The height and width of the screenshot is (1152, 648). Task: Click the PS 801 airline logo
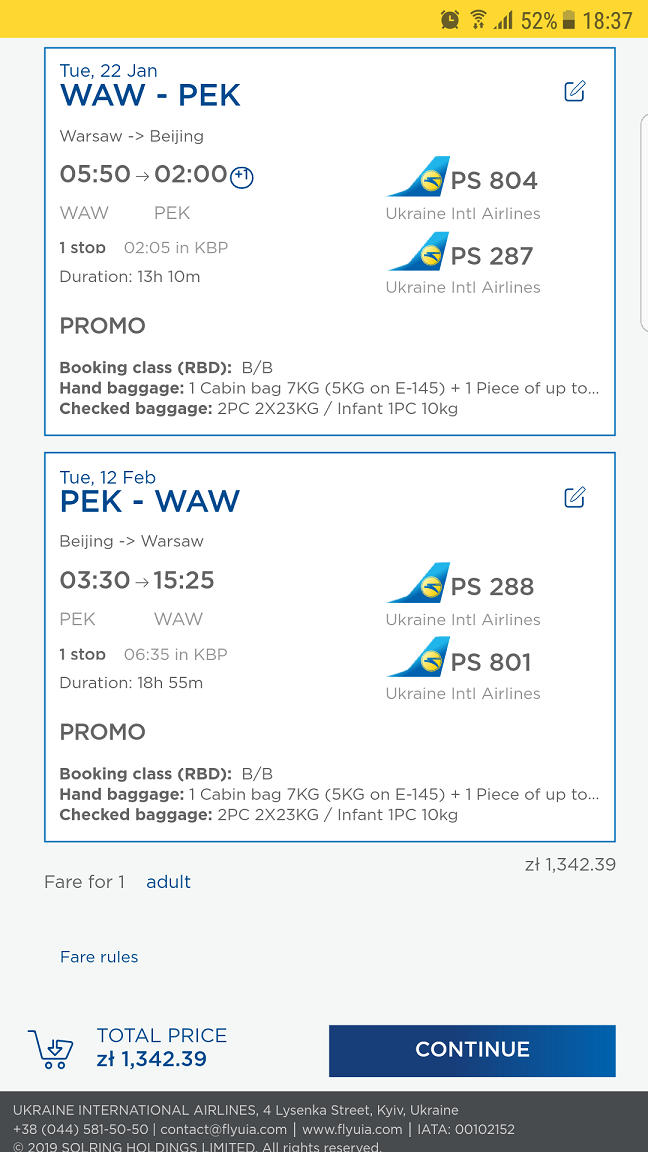coord(418,657)
